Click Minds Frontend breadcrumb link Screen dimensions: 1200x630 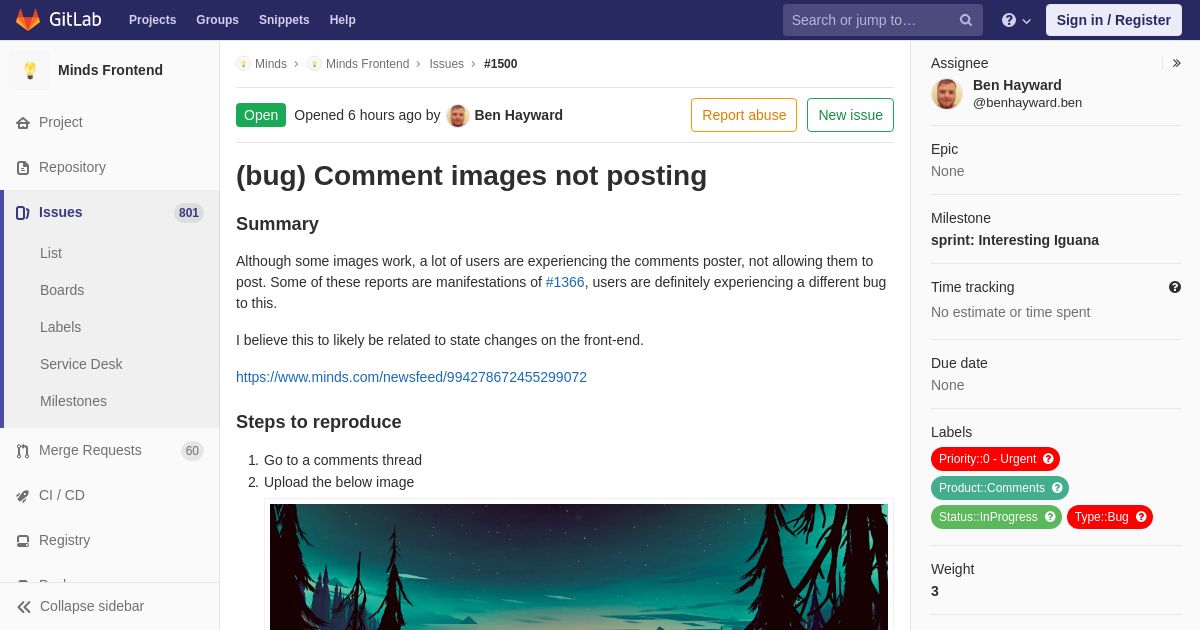(x=367, y=64)
